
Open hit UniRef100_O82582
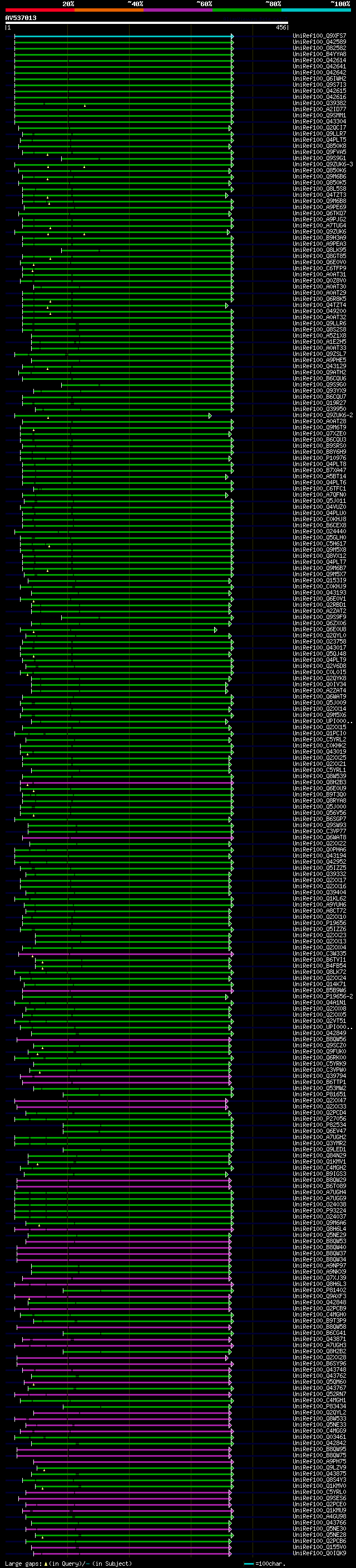(x=319, y=48)
